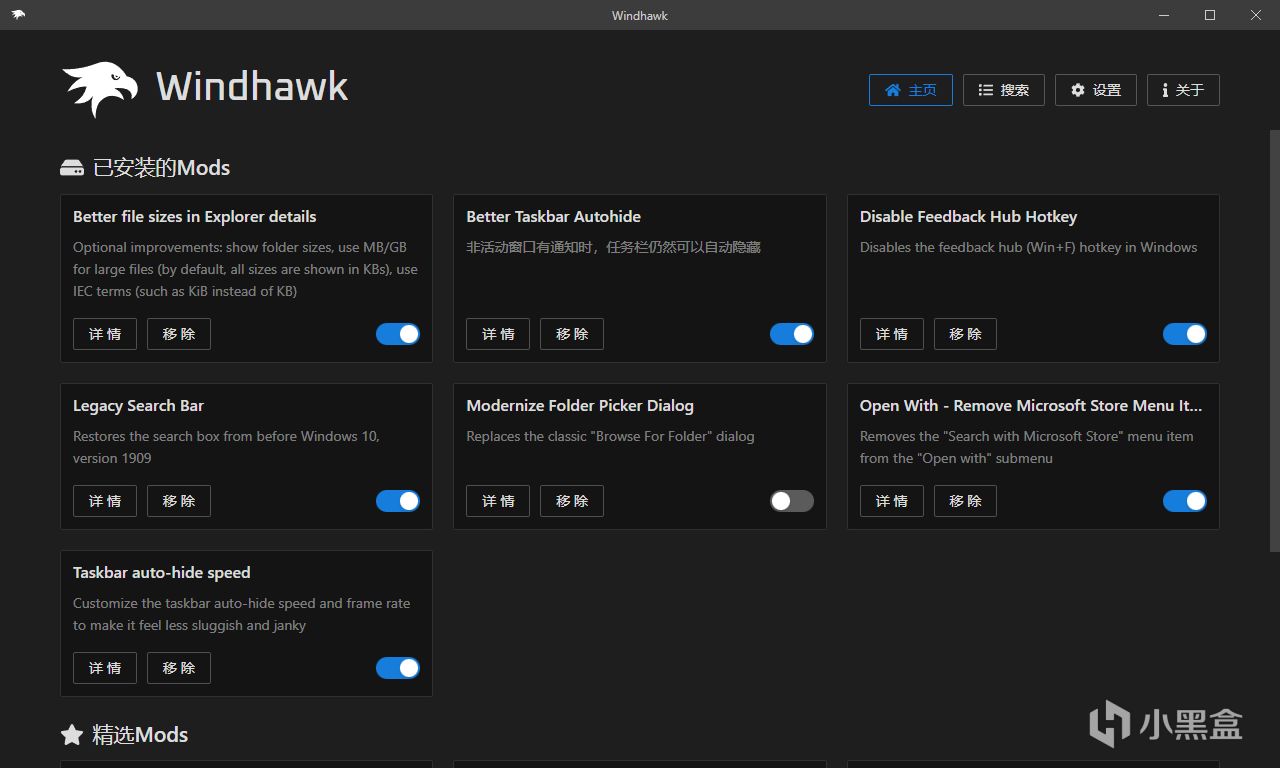Screen dimensions: 1280x768
Task: Open 详情 for Legacy Search Bar
Action: pos(105,501)
